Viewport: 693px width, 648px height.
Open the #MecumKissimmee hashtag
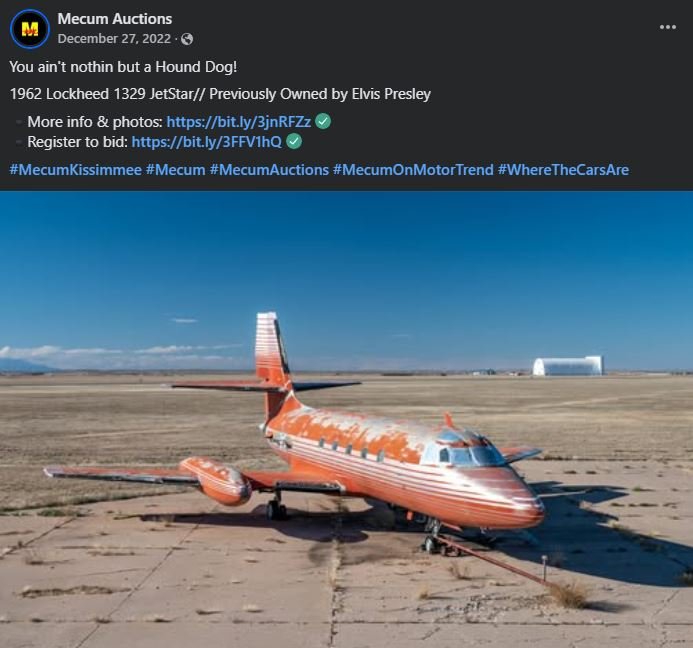click(76, 170)
